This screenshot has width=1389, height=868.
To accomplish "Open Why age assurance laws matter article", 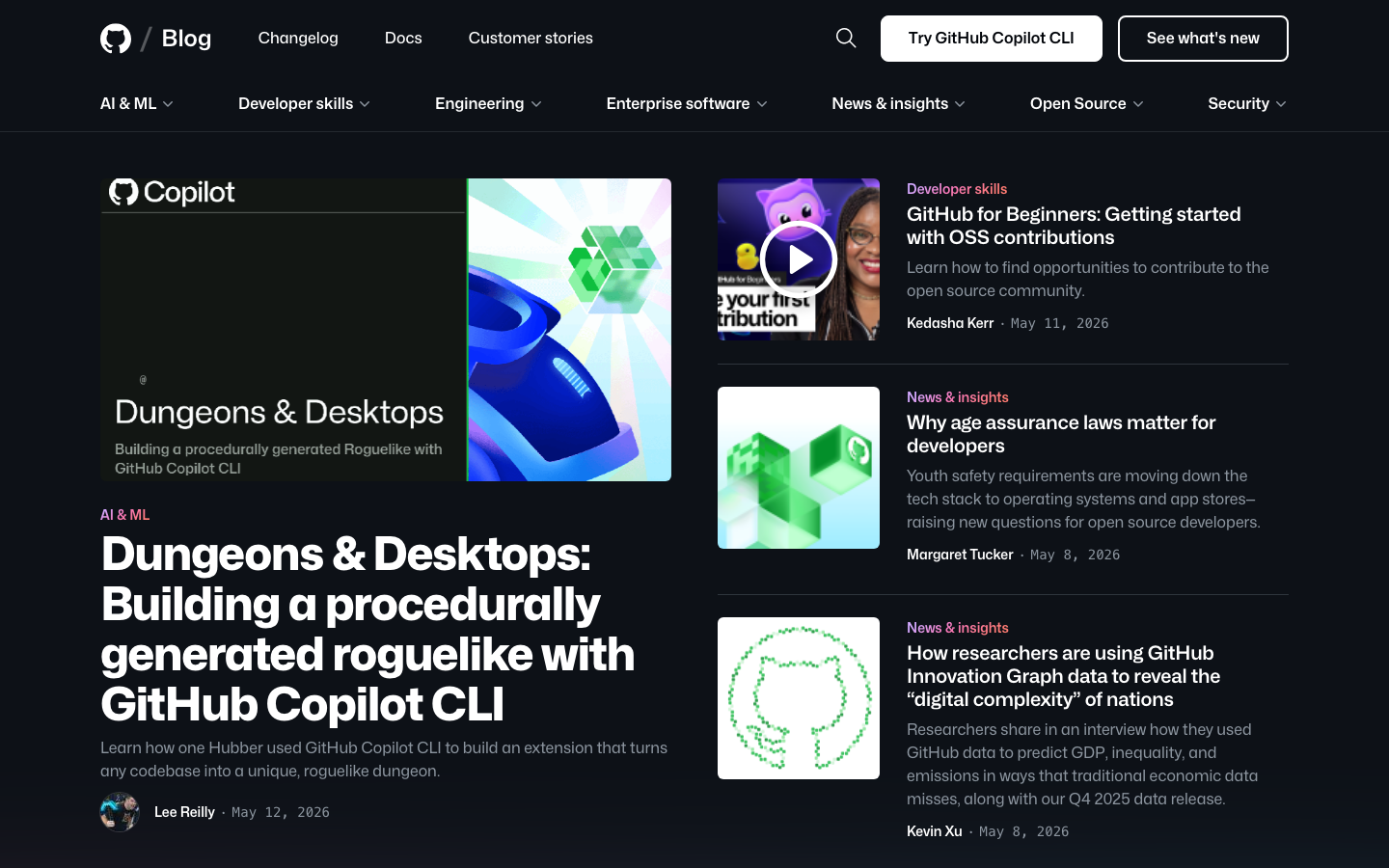I will click(x=1061, y=434).
